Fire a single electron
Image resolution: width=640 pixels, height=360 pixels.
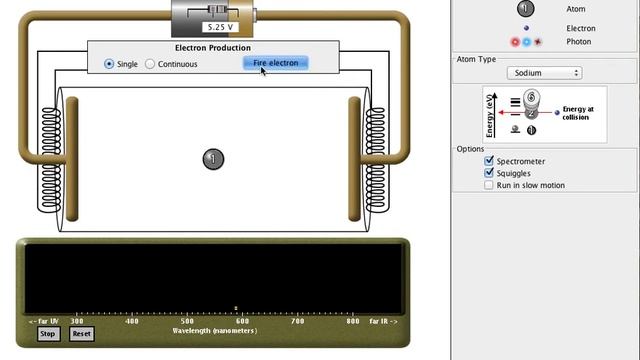pos(276,63)
